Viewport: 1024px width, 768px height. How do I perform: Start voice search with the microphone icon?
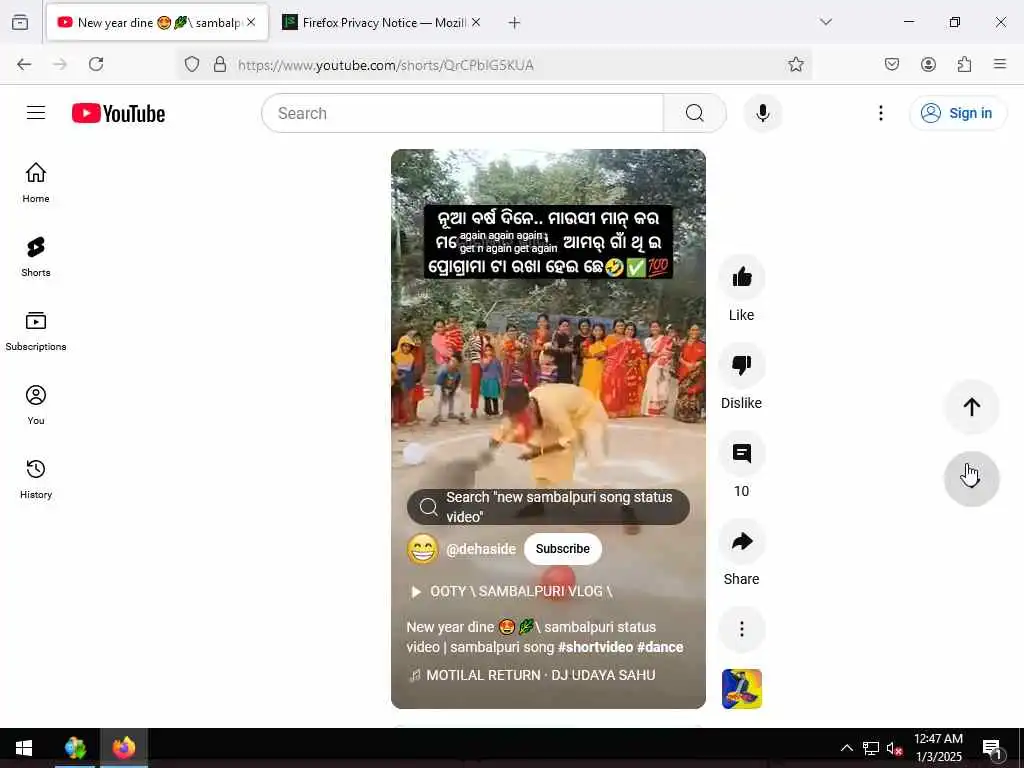point(762,113)
